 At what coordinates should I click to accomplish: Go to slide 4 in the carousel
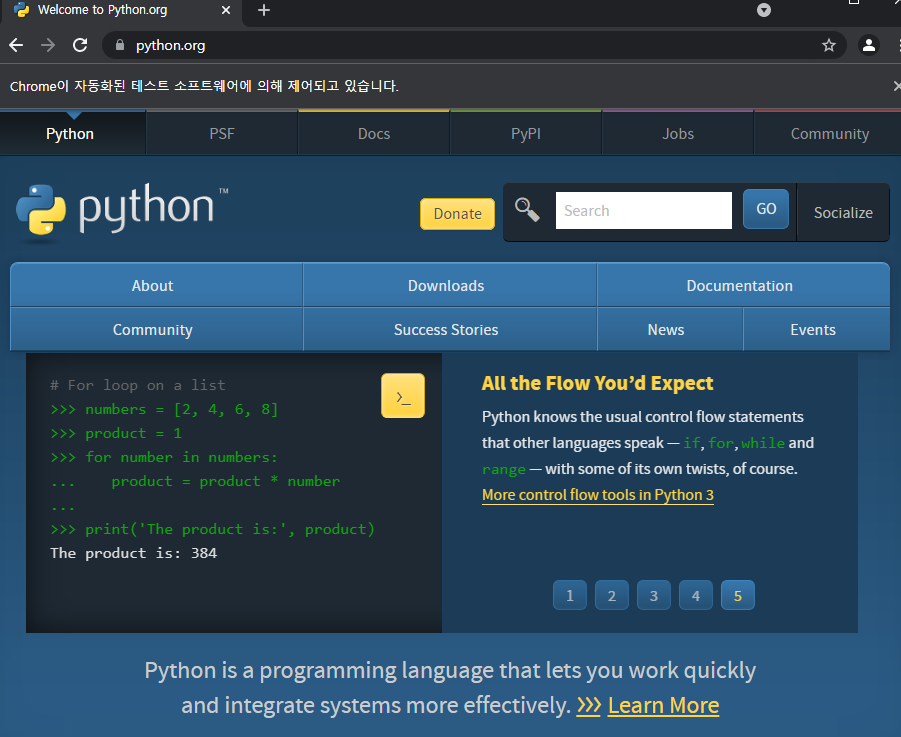click(695, 595)
